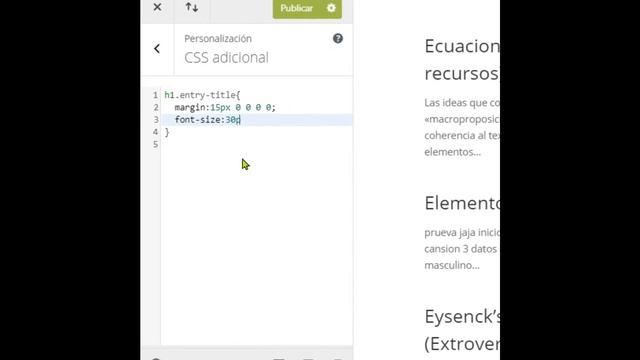Screen dimensions: 640x360
Task: Open the help question mark icon
Action: tap(338, 38)
